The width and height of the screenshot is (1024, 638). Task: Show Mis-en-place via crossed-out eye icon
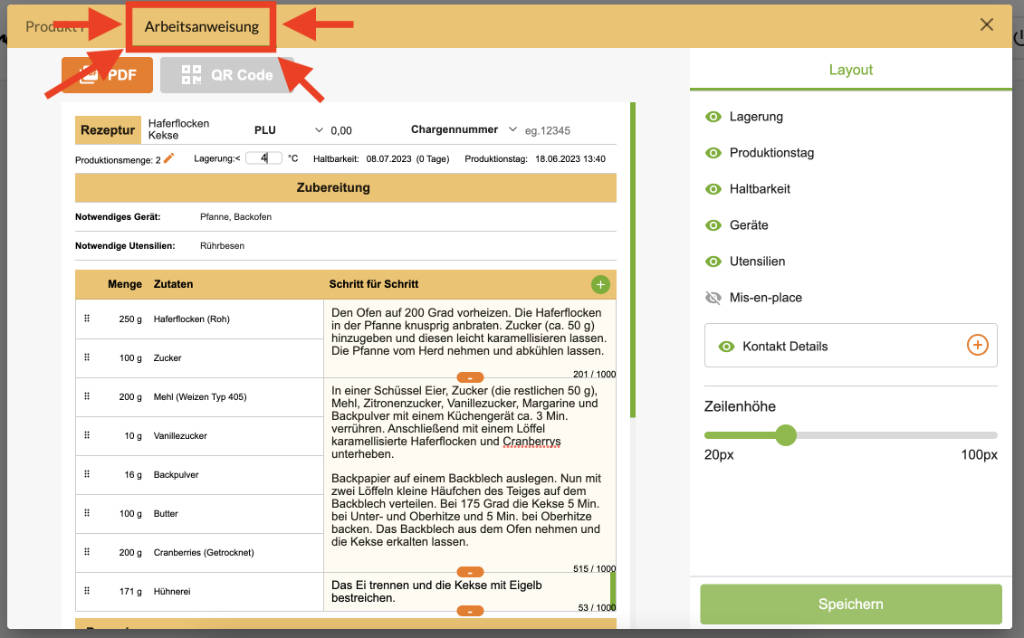click(713, 297)
